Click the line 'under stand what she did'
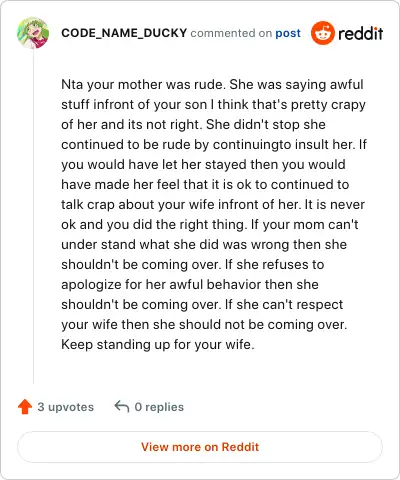This screenshot has width=400, height=480. [x=204, y=245]
